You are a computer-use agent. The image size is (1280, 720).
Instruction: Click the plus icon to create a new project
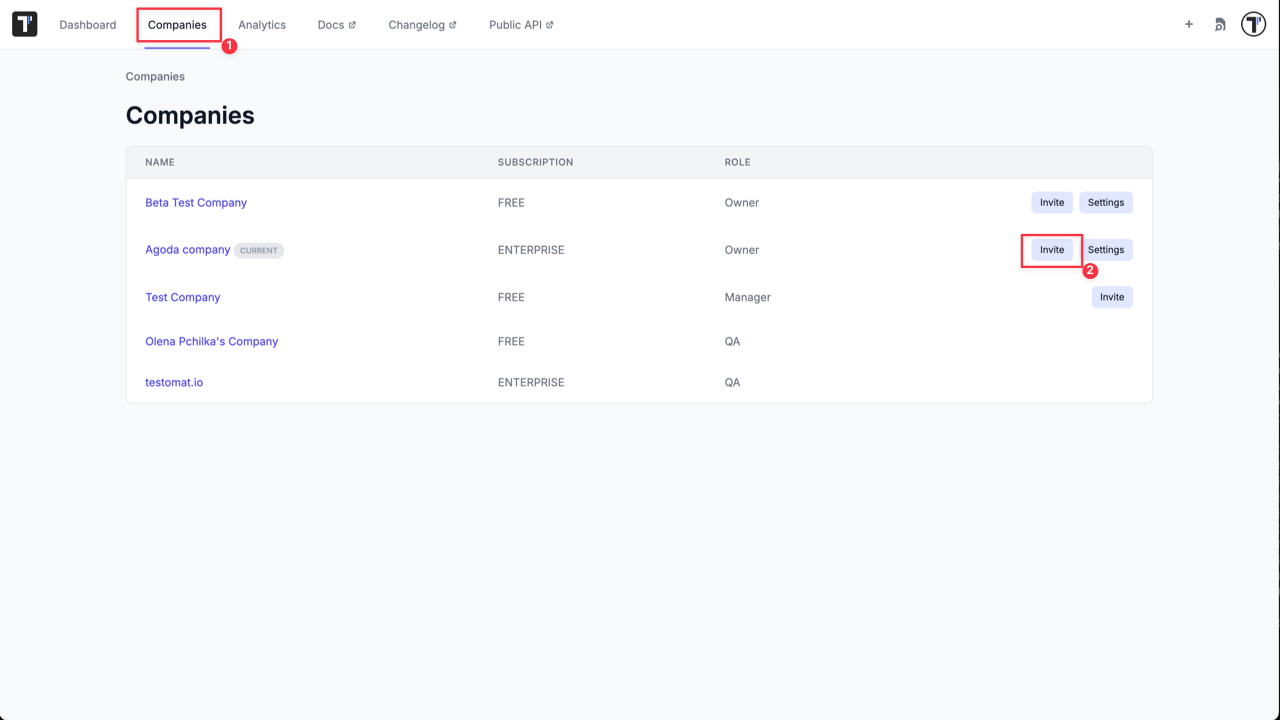pos(1188,24)
